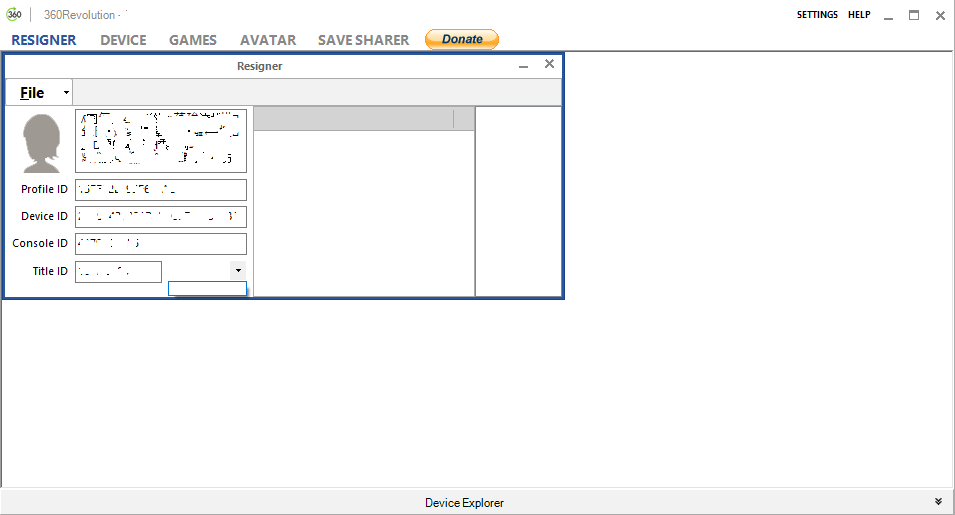Click the profile avatar silhouette image
Viewport: 955px width, 515px height.
pyautogui.click(x=41, y=142)
